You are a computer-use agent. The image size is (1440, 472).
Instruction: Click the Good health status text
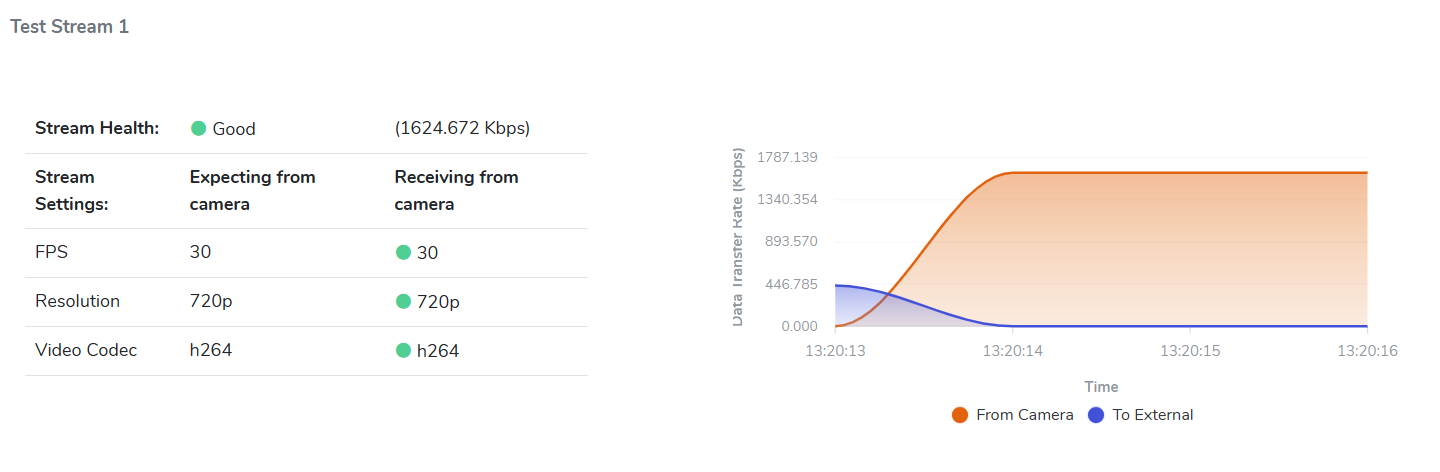pos(234,129)
